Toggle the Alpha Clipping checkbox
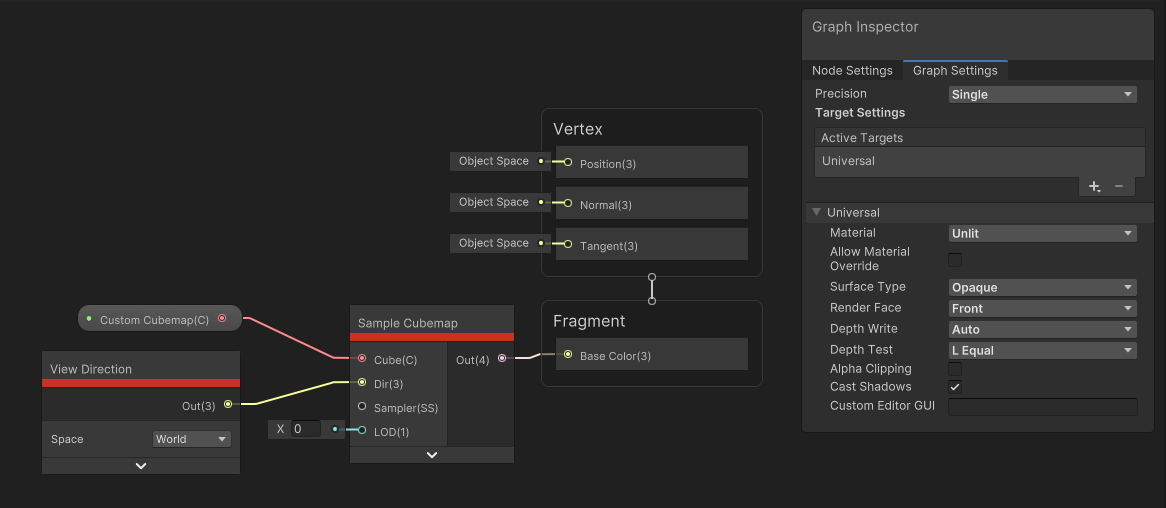The height and width of the screenshot is (508, 1166). click(x=955, y=369)
